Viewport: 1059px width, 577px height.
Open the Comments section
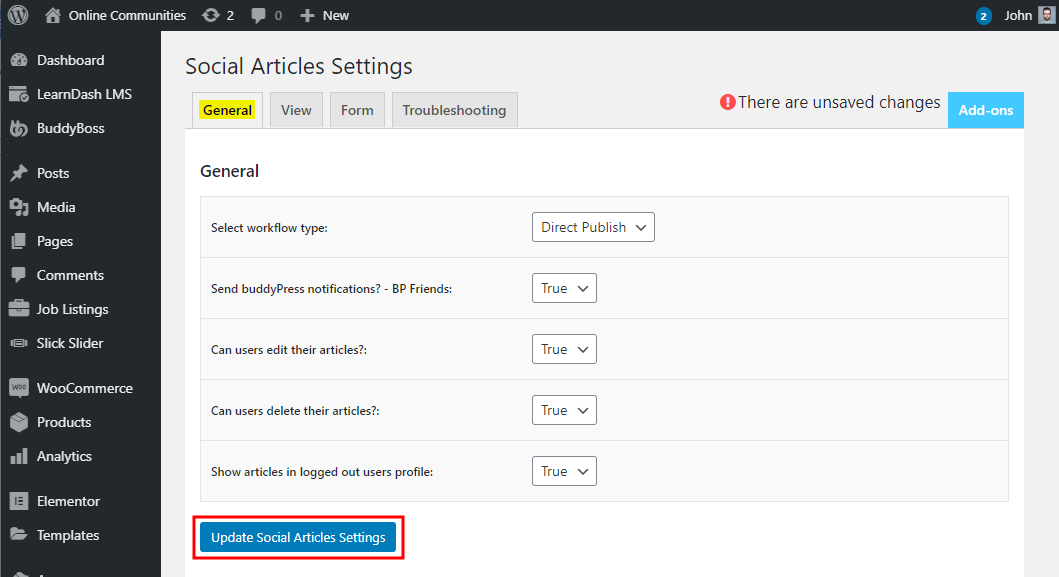[x=67, y=274]
